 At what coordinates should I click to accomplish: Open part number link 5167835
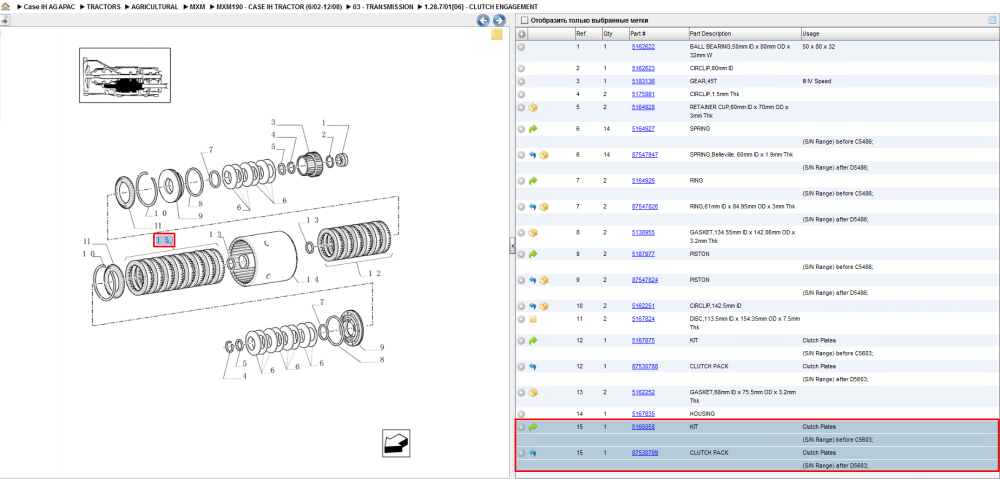point(643,413)
